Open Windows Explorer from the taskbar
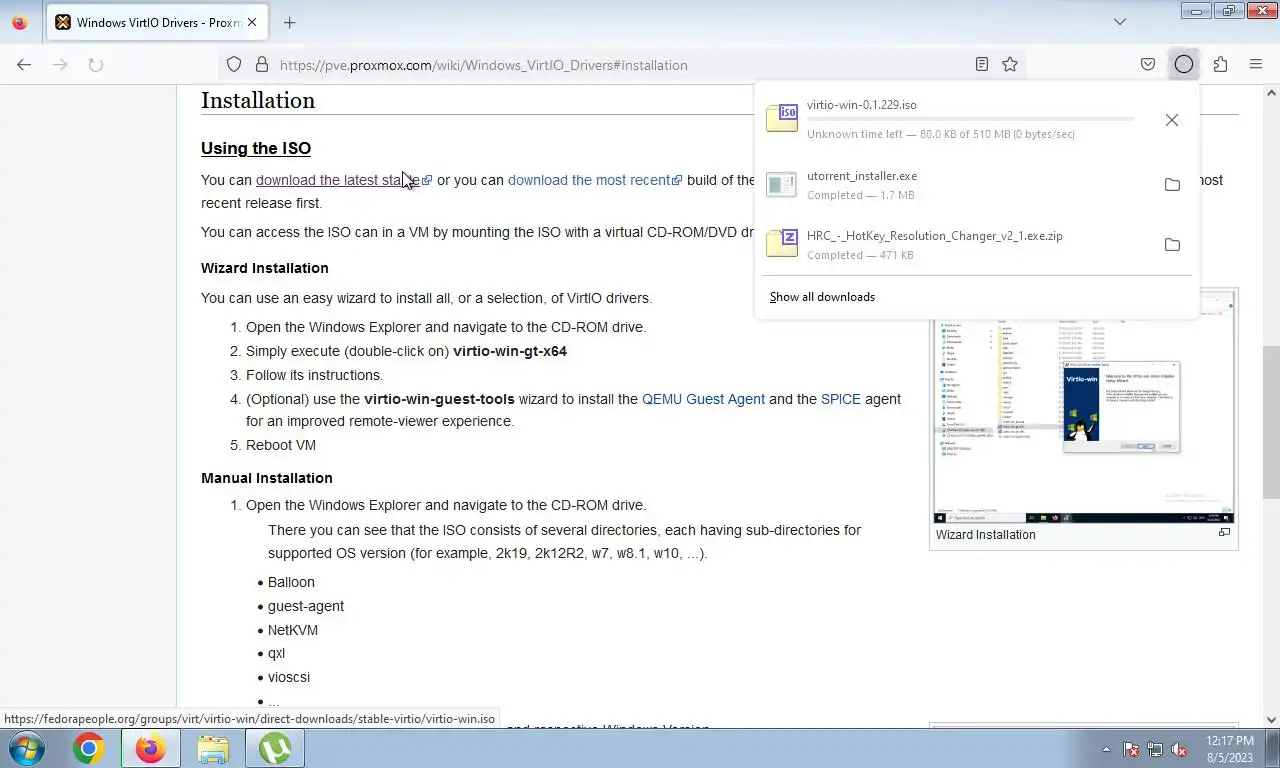 213,748
